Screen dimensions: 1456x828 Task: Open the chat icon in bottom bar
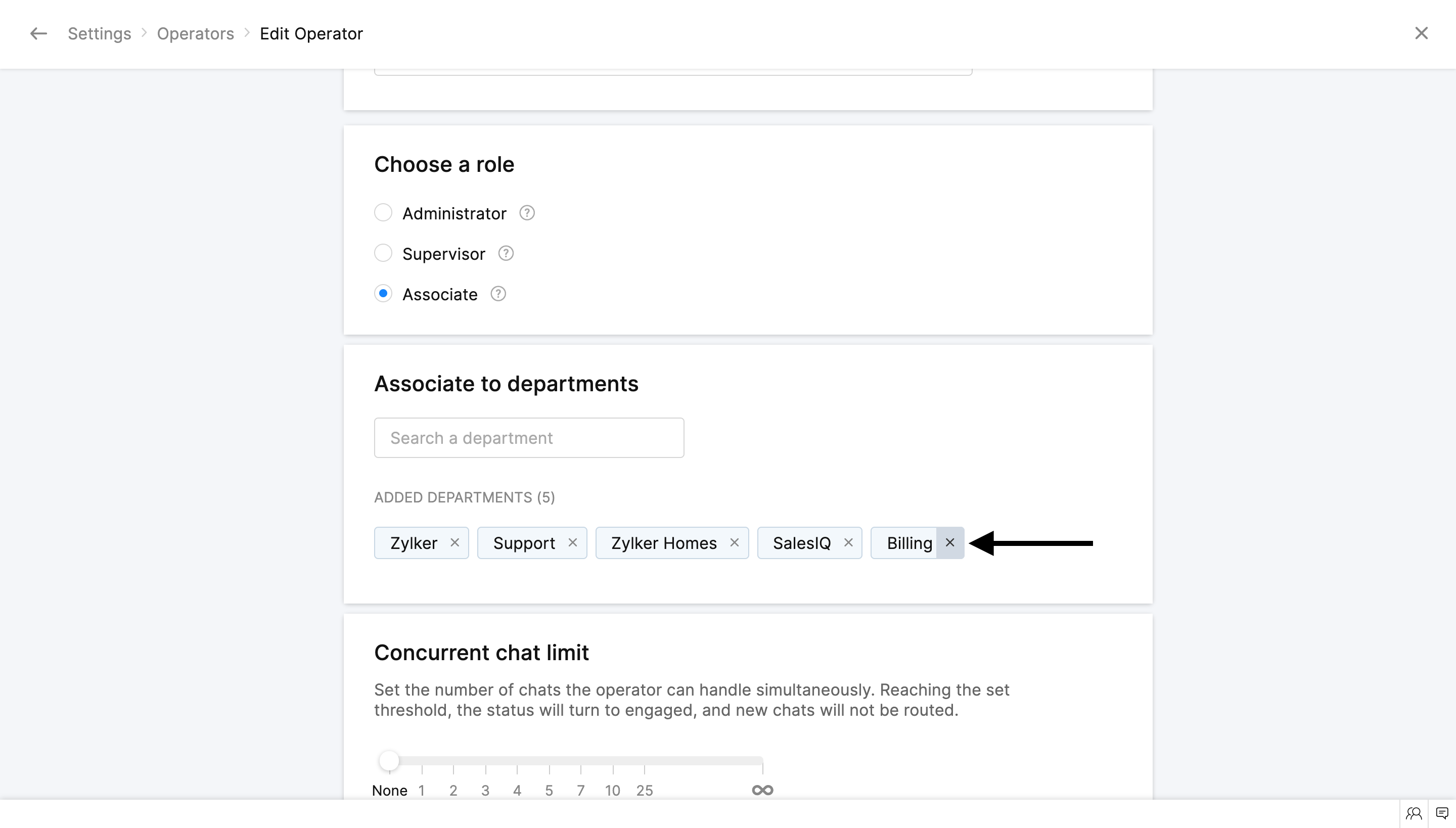point(1442,813)
